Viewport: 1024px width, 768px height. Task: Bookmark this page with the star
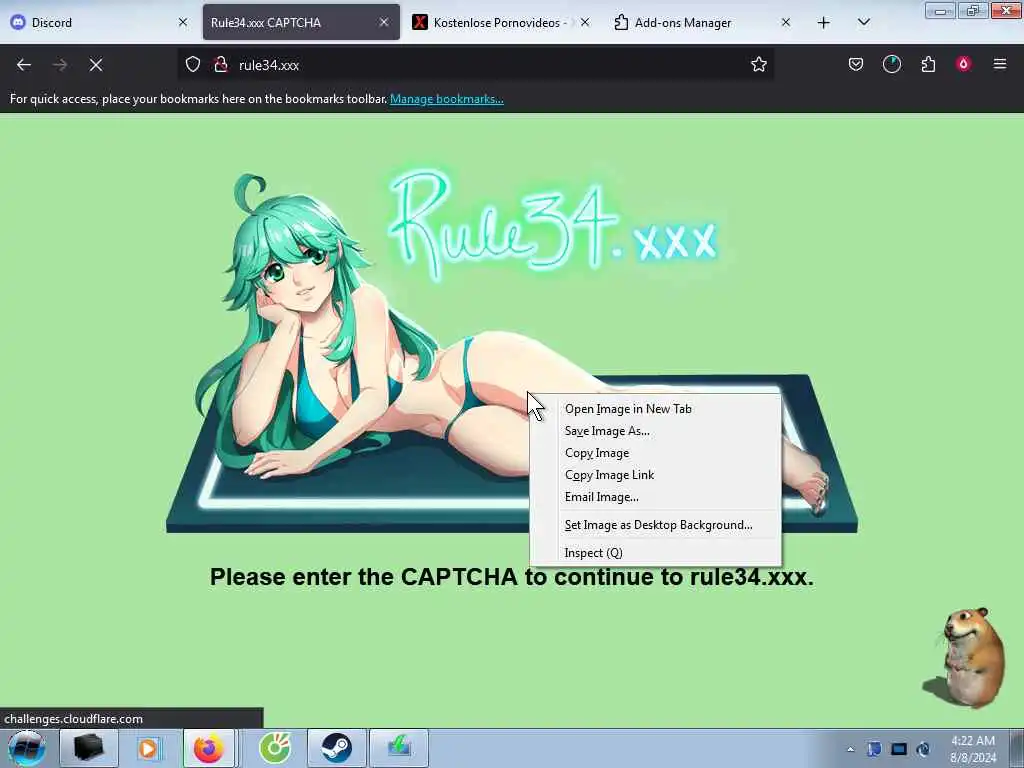[758, 64]
